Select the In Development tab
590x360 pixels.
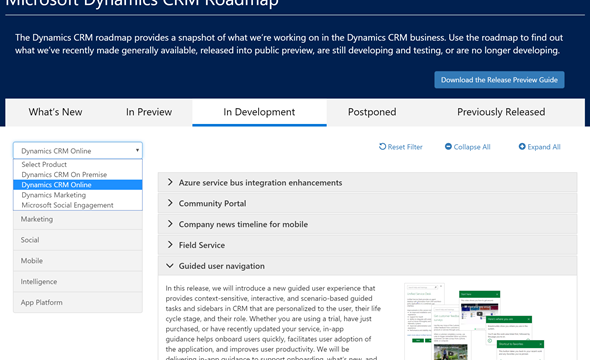(x=259, y=112)
